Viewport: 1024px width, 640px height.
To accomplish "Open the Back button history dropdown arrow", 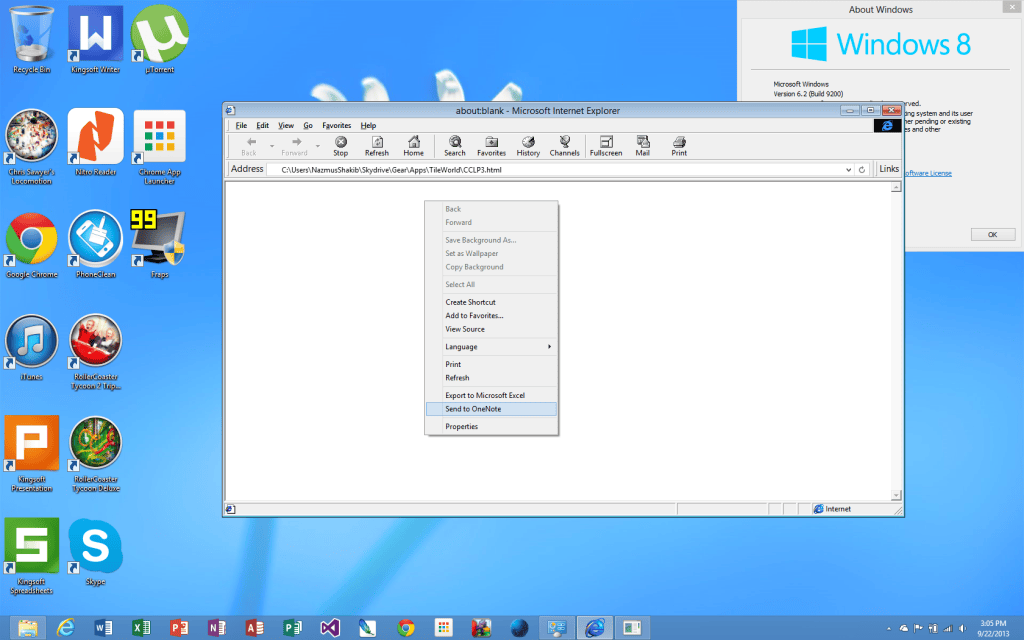I will coord(272,146).
